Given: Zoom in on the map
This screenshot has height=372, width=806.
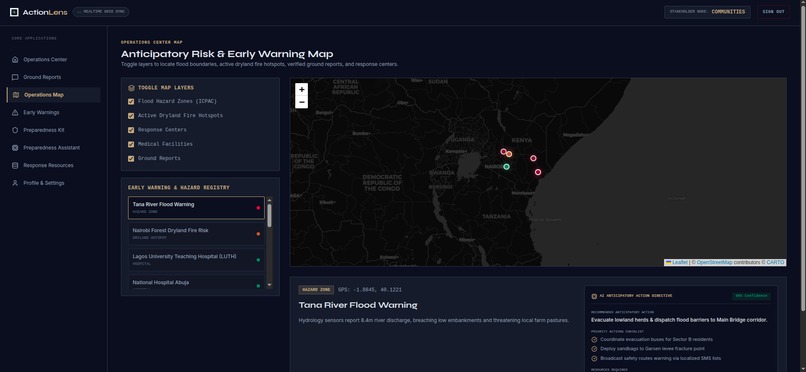Looking at the screenshot, I should point(302,89).
